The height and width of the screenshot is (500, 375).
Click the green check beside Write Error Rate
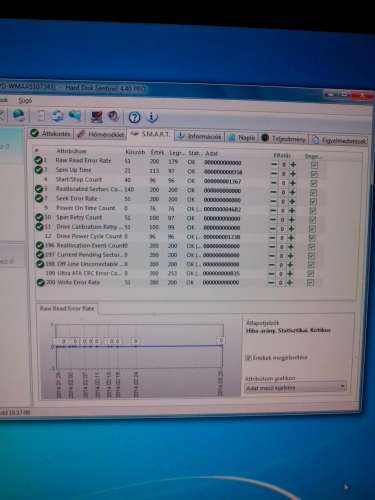point(40,282)
